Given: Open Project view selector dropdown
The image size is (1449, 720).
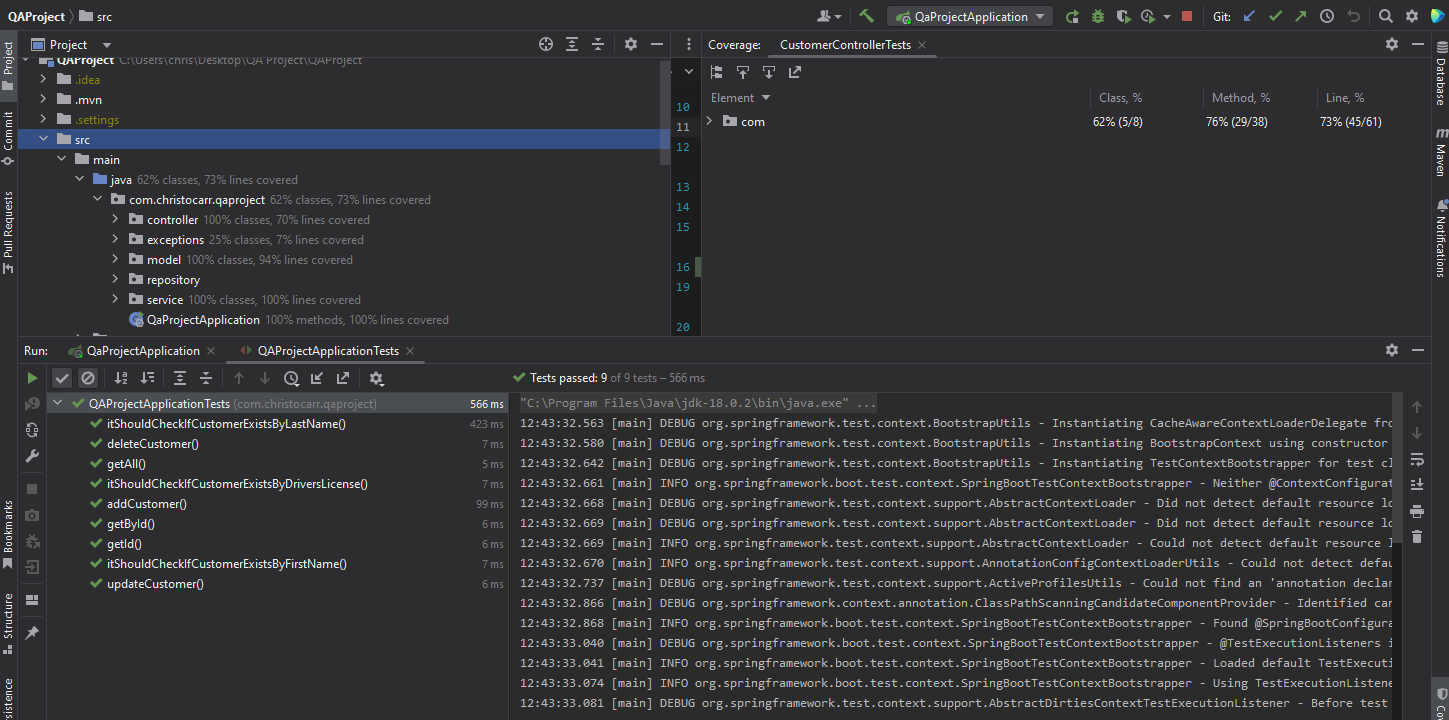Looking at the screenshot, I should tap(107, 45).
